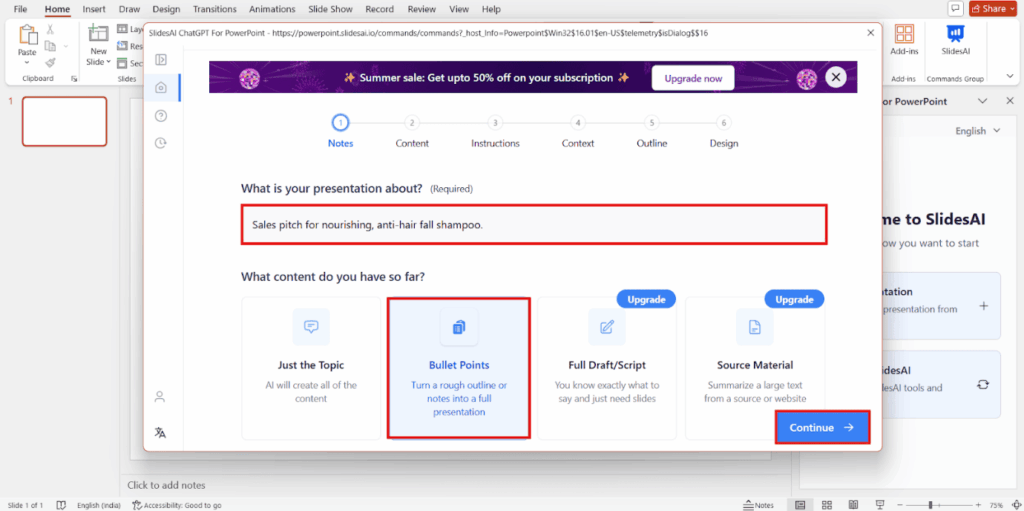Image resolution: width=1024 pixels, height=511 pixels.
Task: Toggle the sidebar collapse panel icon
Action: coord(160,60)
